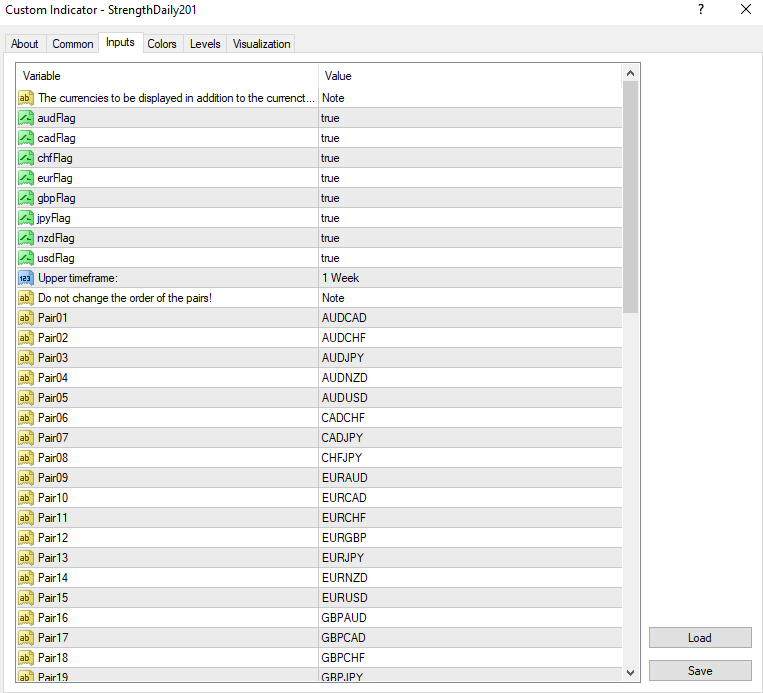Click the Load button

[x=699, y=638]
